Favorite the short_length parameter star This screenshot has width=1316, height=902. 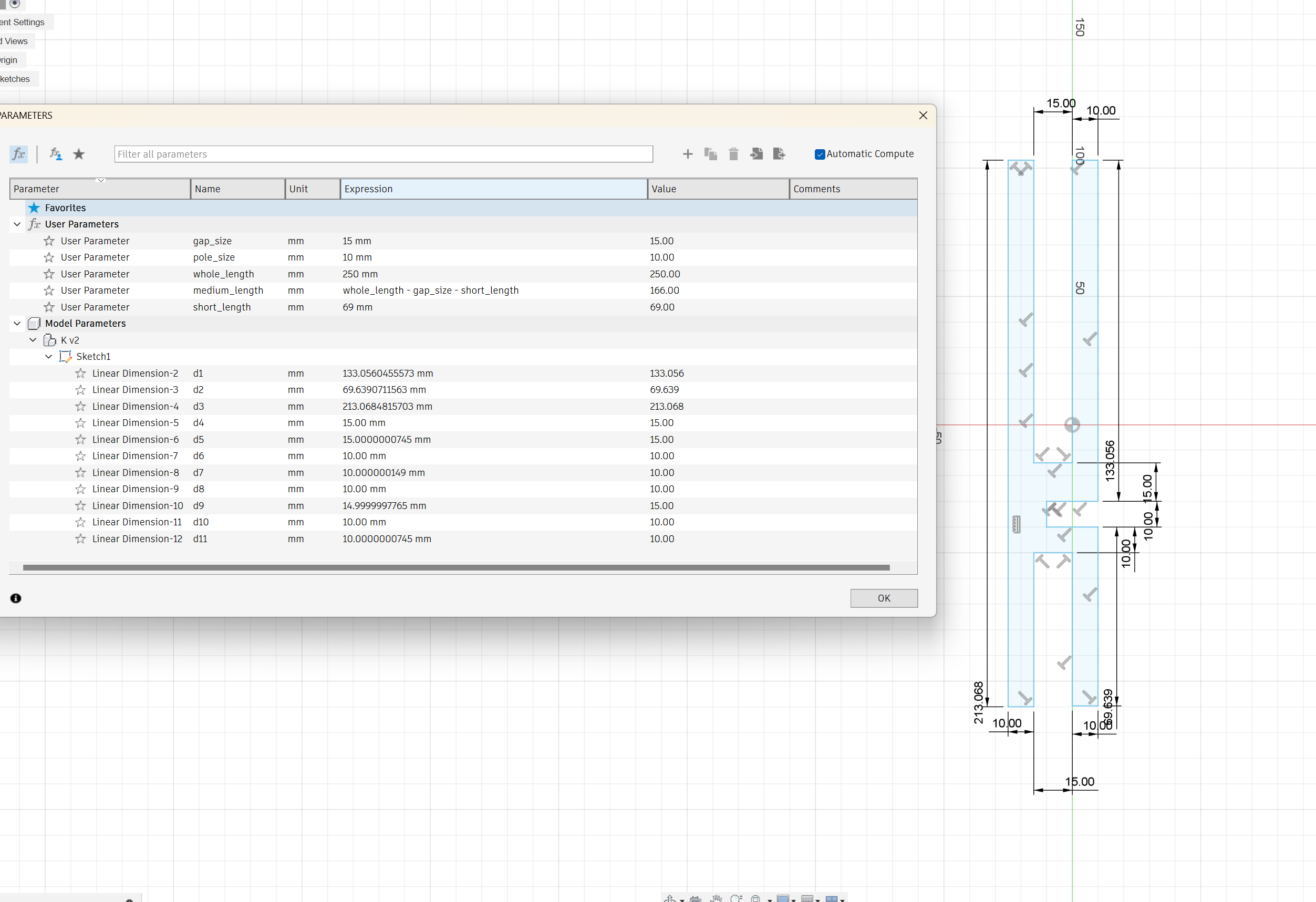(49, 307)
